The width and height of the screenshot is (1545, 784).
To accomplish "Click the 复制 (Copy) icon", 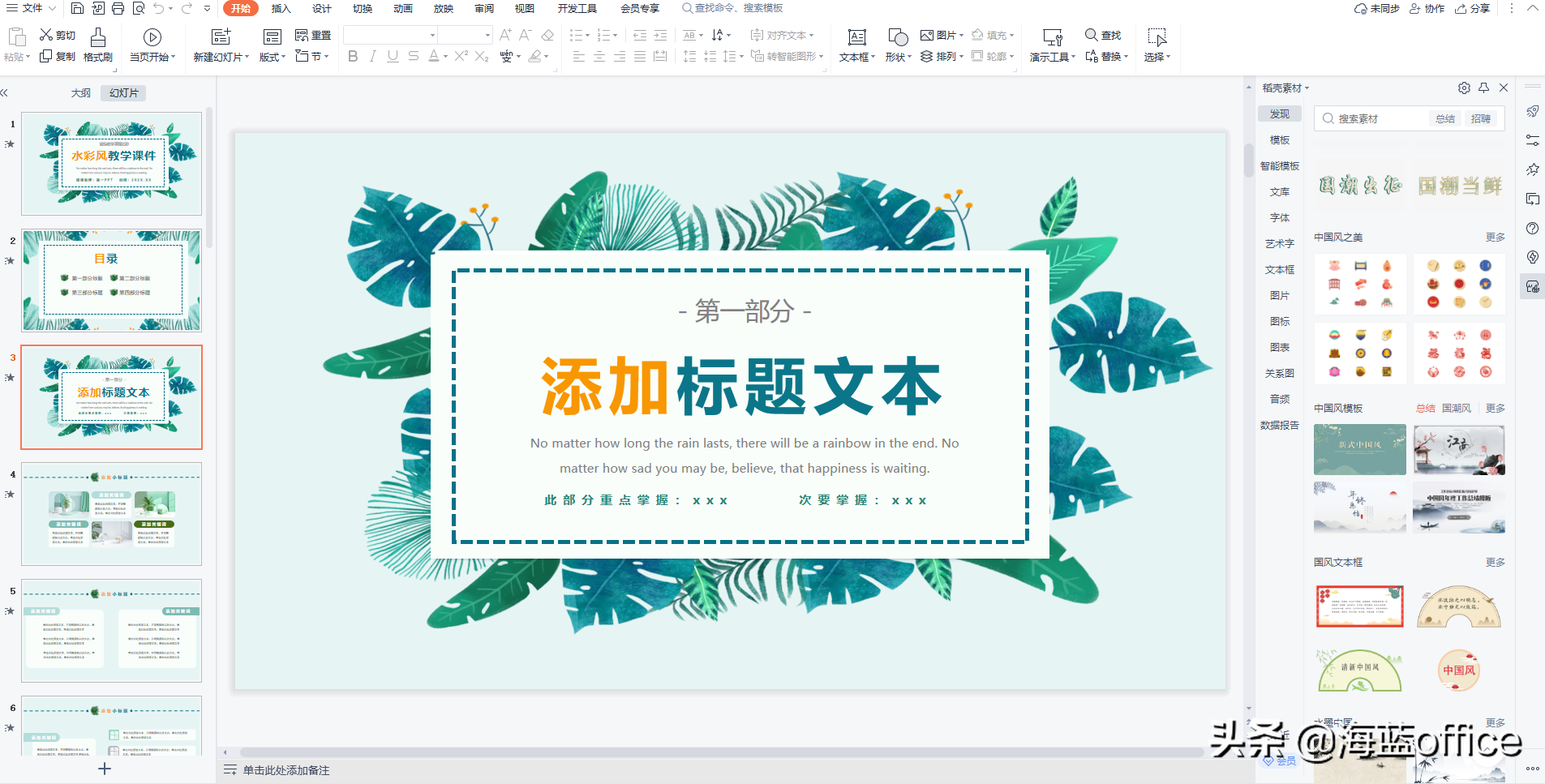I will point(46,56).
